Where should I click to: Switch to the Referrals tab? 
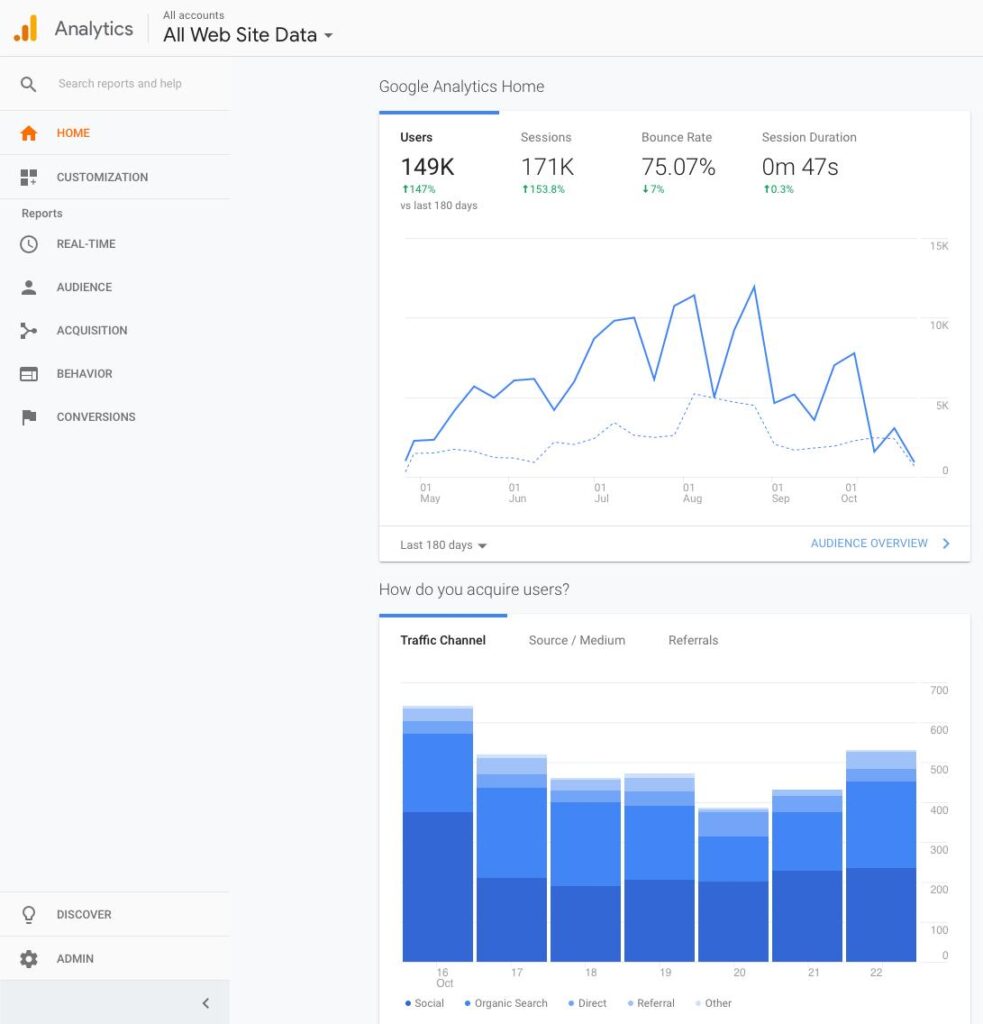click(693, 641)
